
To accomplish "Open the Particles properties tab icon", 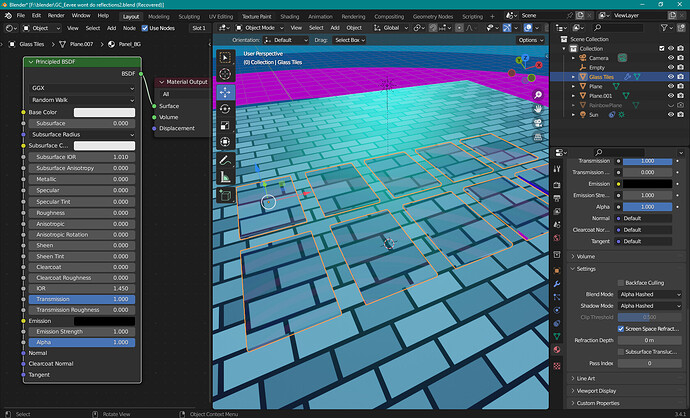I will pos(557,297).
